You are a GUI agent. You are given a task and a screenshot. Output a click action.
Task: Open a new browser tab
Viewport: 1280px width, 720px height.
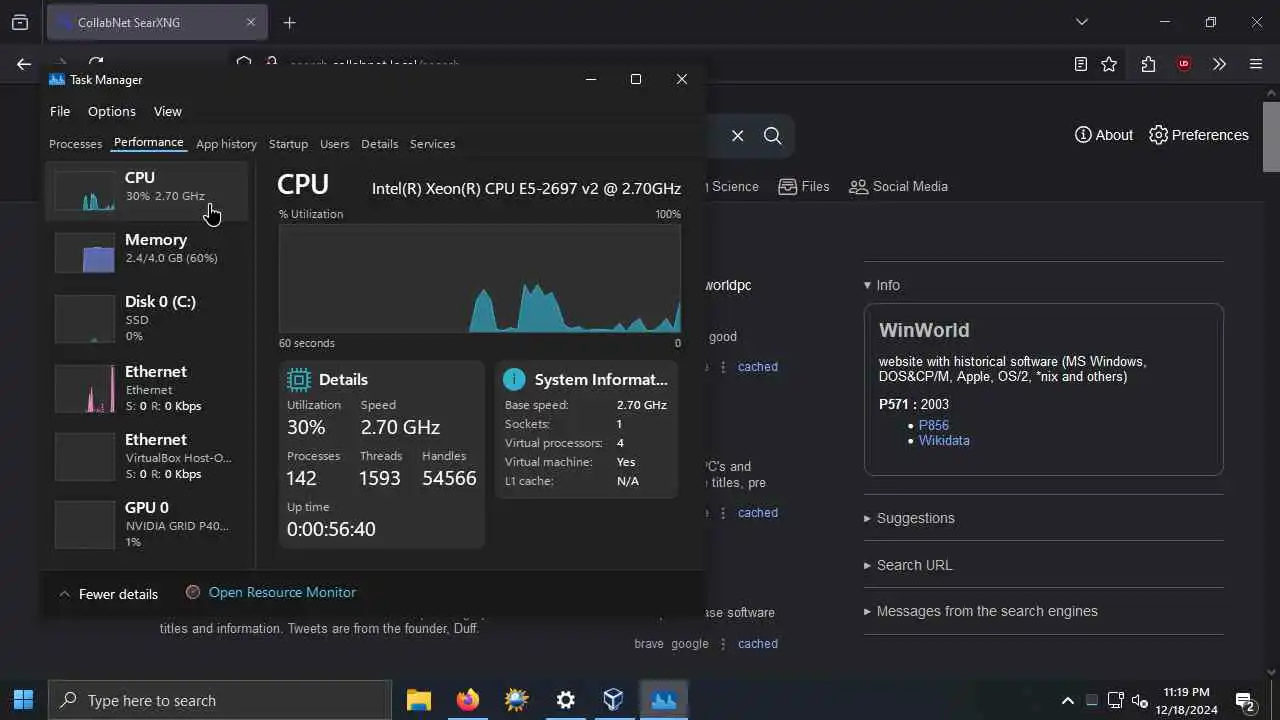coord(289,22)
